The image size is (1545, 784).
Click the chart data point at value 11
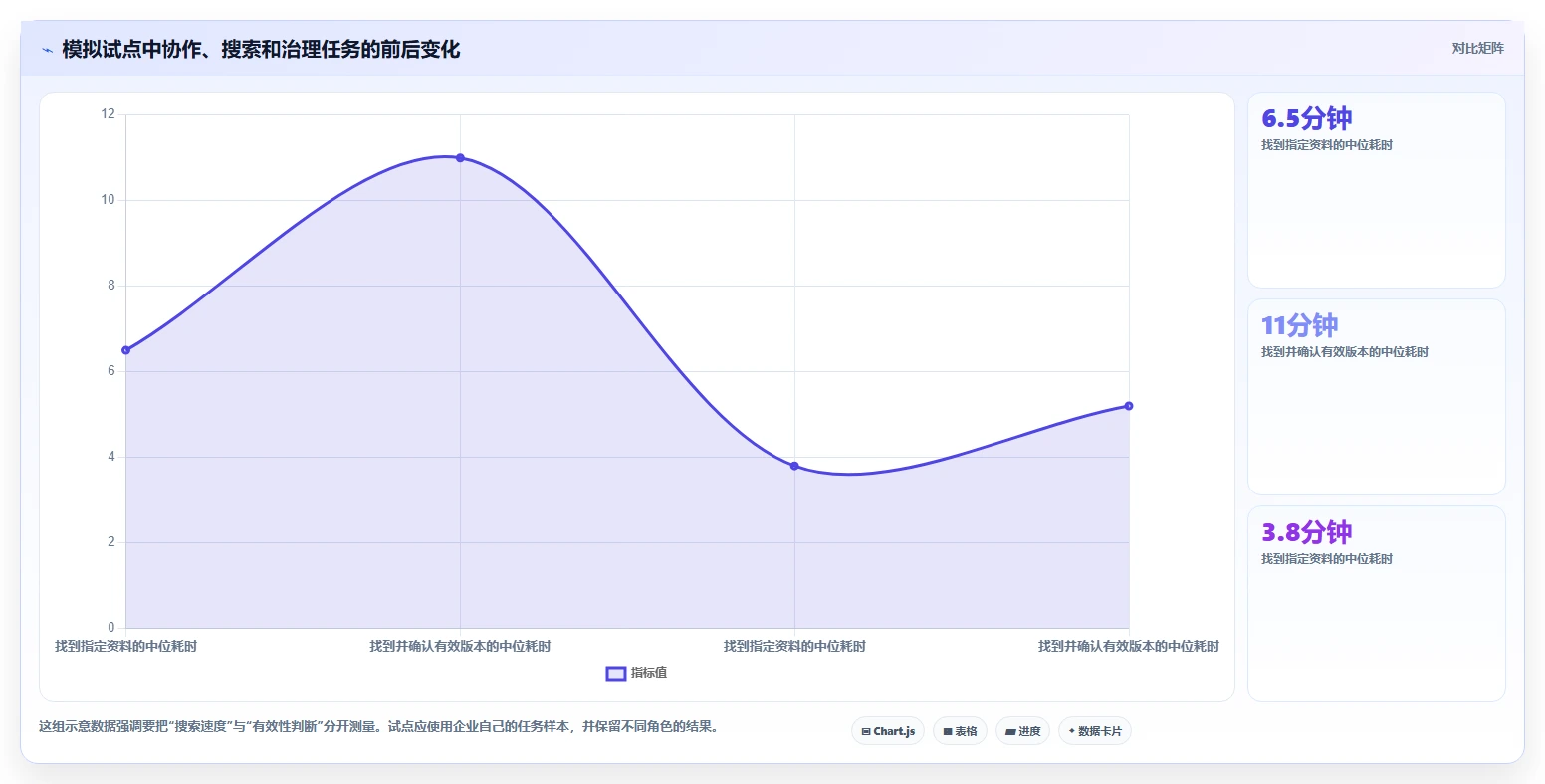click(x=460, y=157)
